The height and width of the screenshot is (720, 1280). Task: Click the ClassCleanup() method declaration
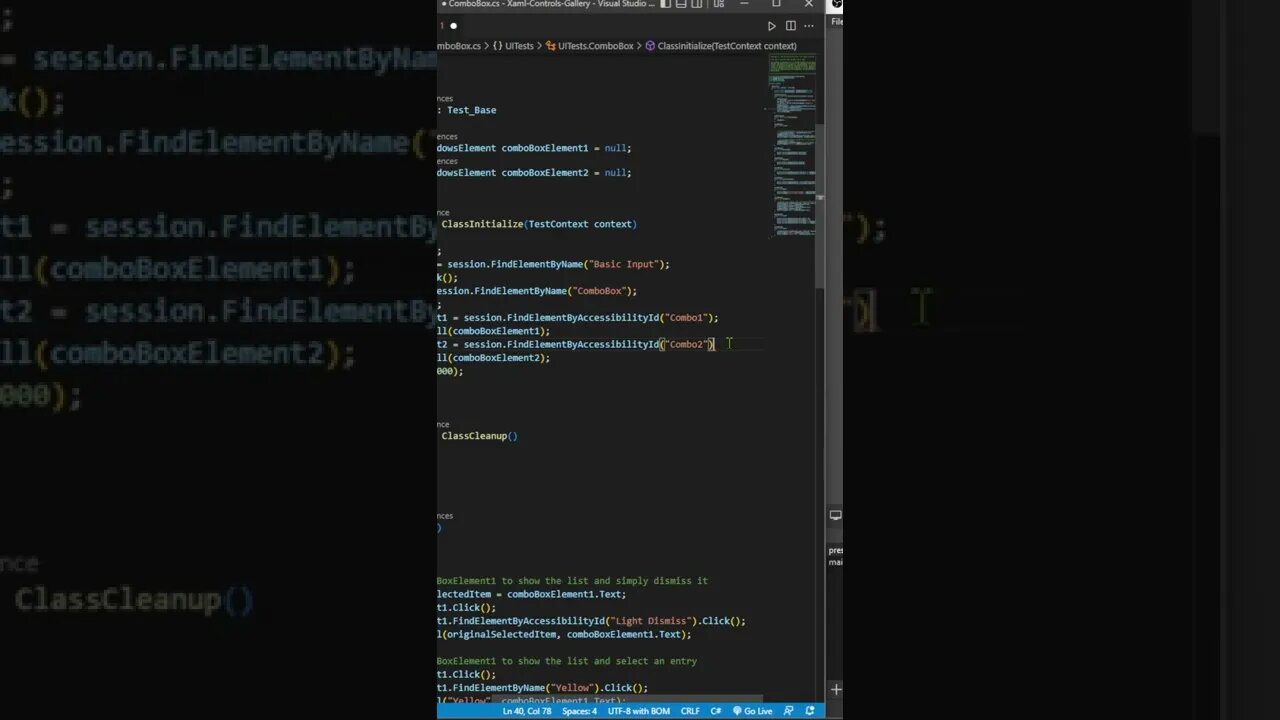(x=479, y=436)
